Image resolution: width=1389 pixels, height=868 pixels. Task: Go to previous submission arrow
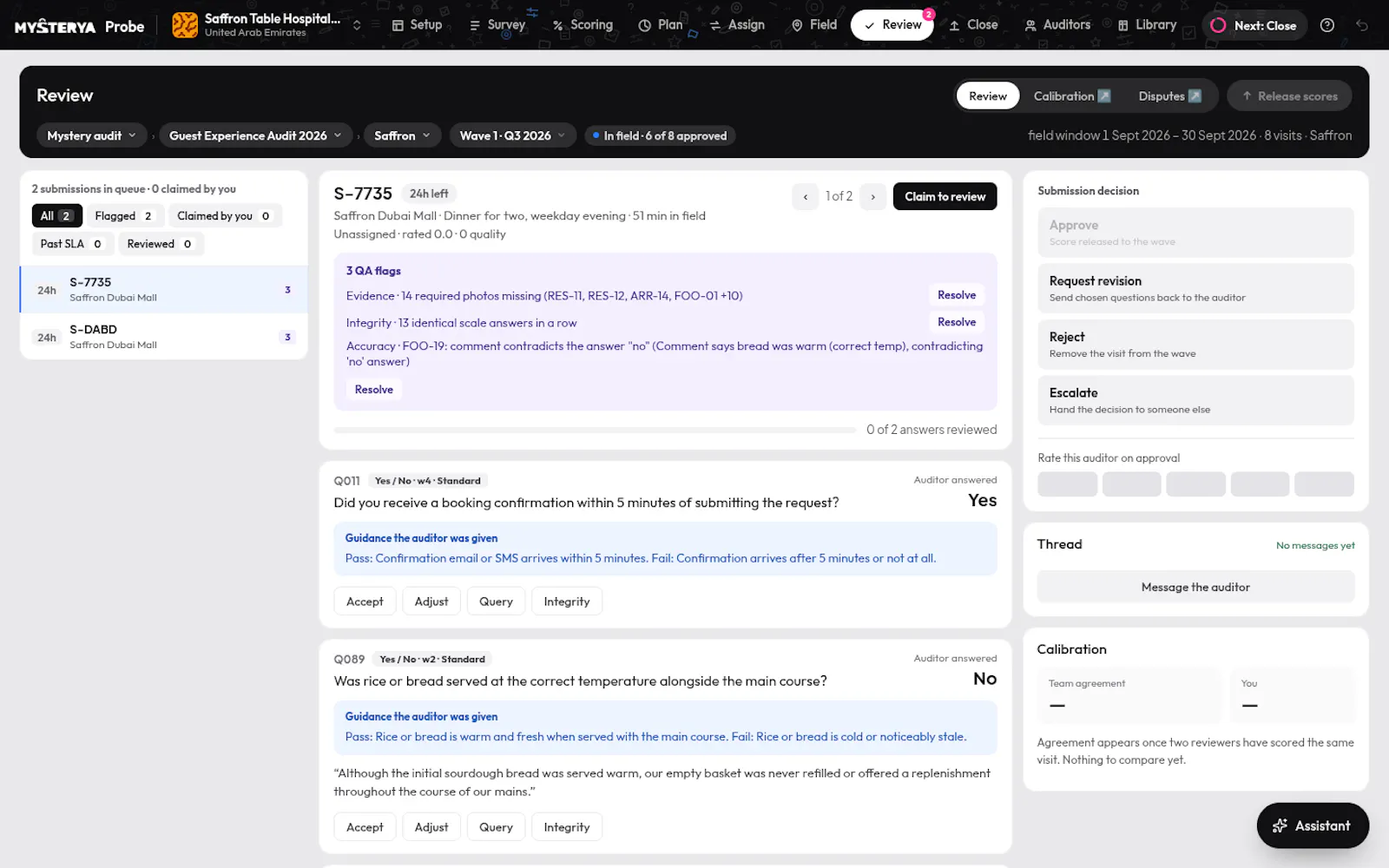point(806,196)
